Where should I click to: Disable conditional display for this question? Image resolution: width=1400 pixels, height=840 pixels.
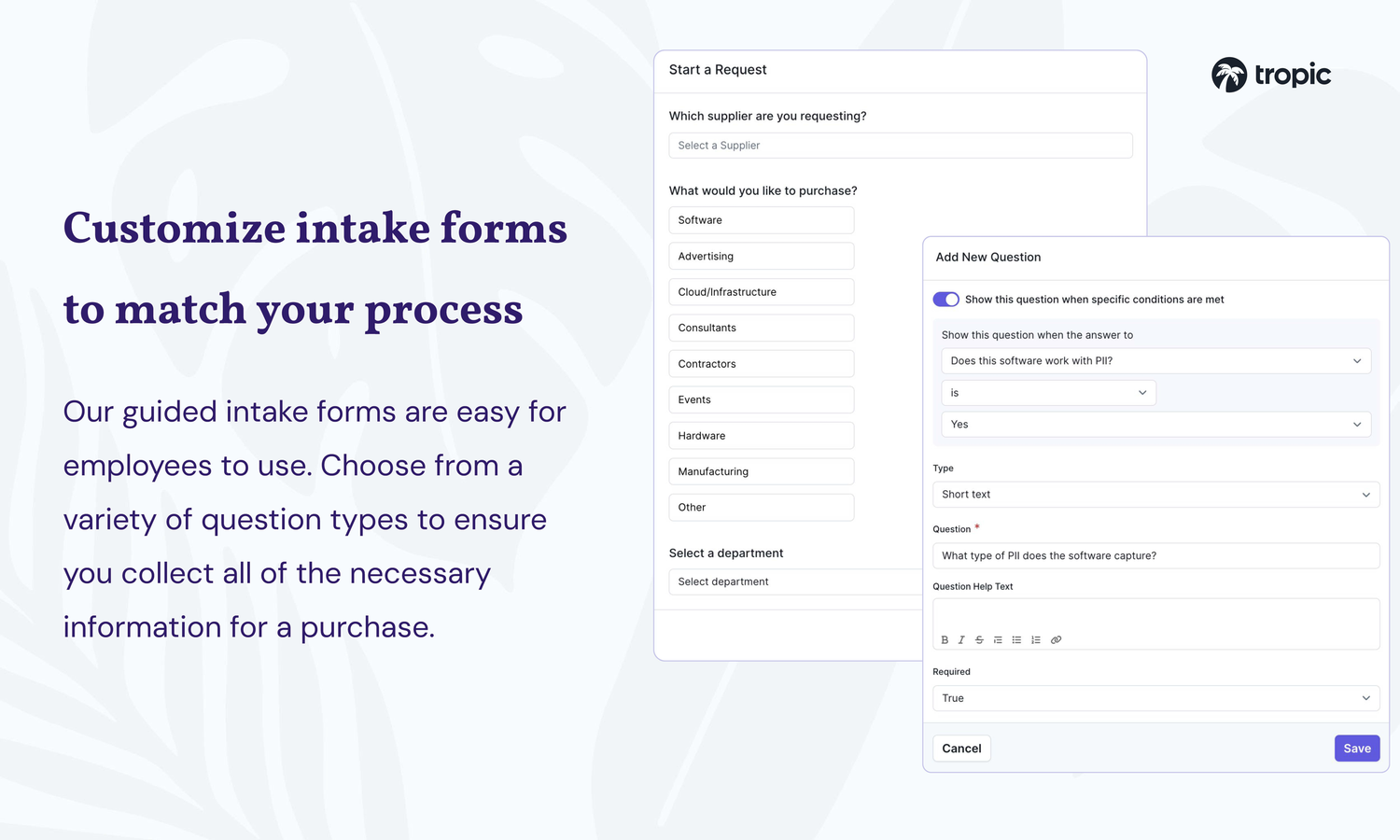tap(945, 299)
